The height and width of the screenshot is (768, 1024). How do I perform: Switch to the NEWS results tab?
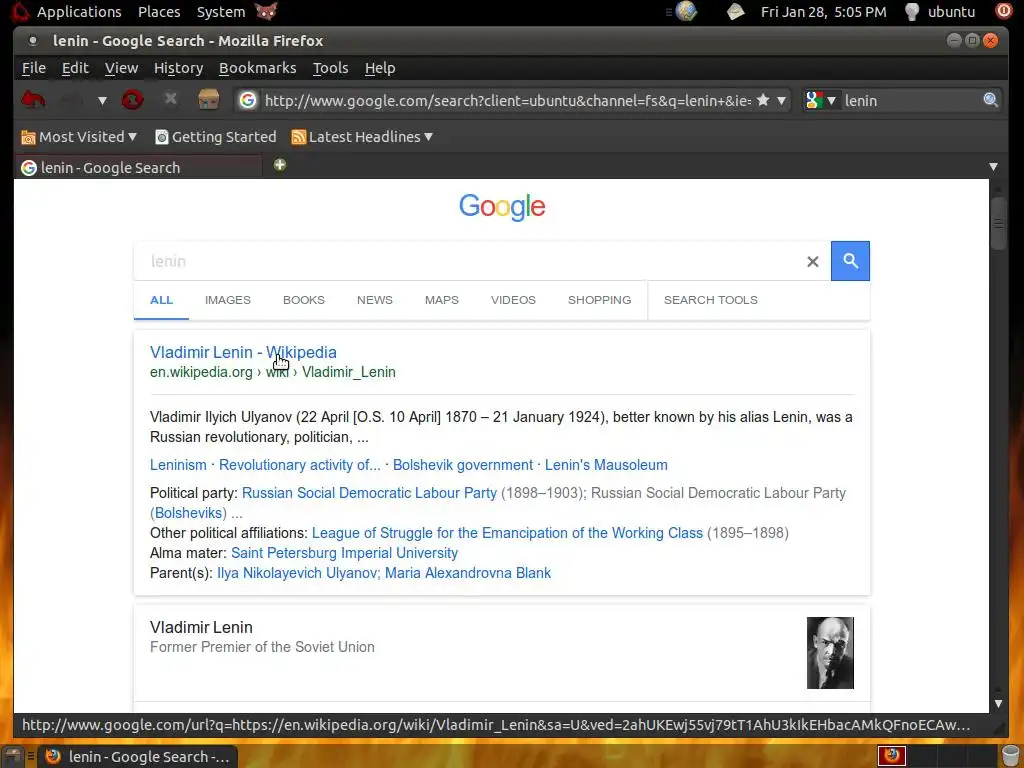(x=375, y=300)
